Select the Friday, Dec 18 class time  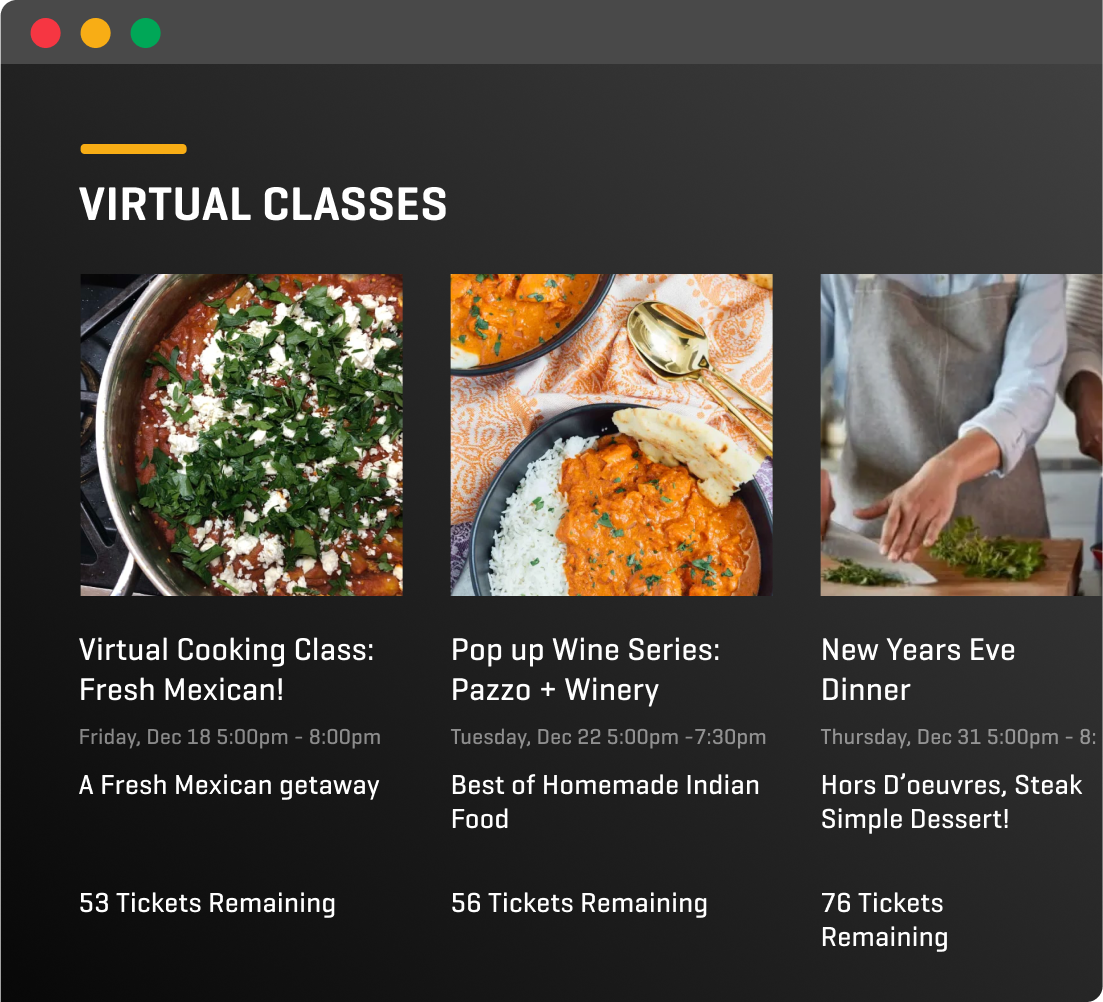tap(230, 737)
